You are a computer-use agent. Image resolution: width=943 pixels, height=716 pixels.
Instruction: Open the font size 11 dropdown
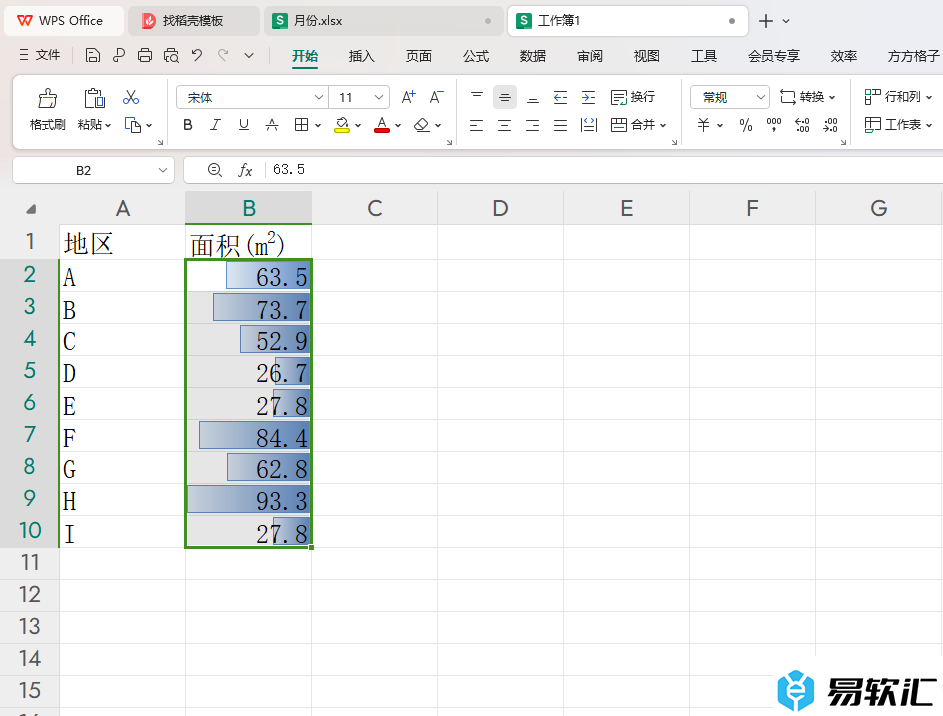tap(378, 97)
